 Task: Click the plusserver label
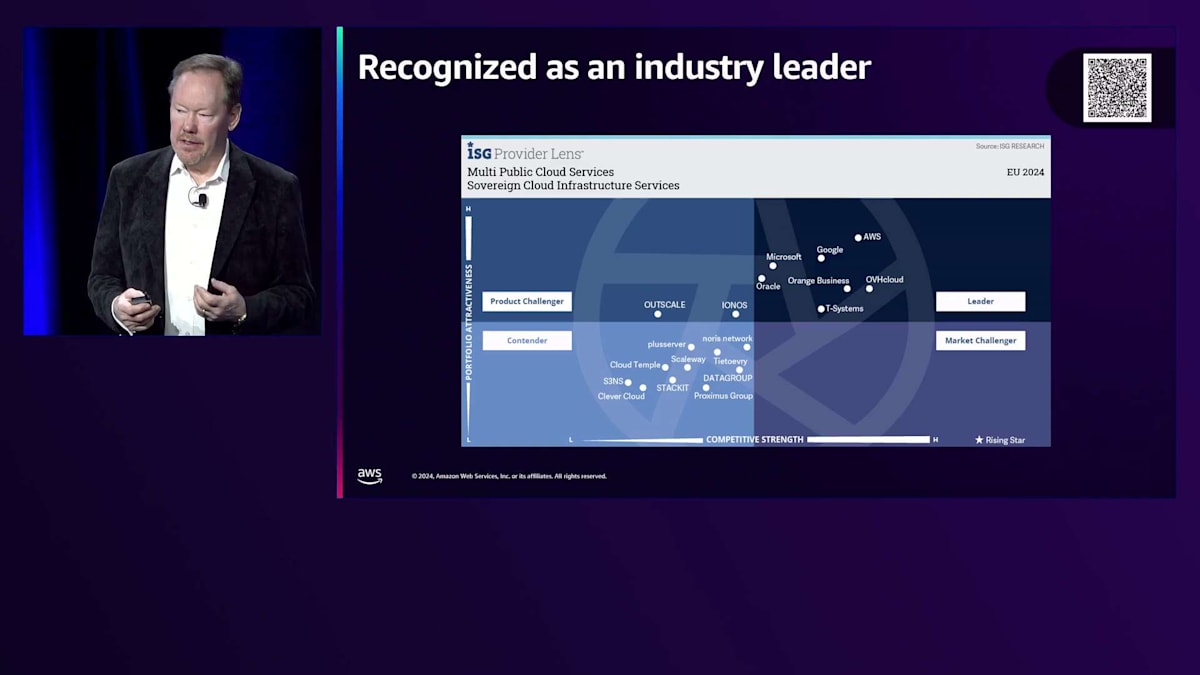[x=667, y=344]
